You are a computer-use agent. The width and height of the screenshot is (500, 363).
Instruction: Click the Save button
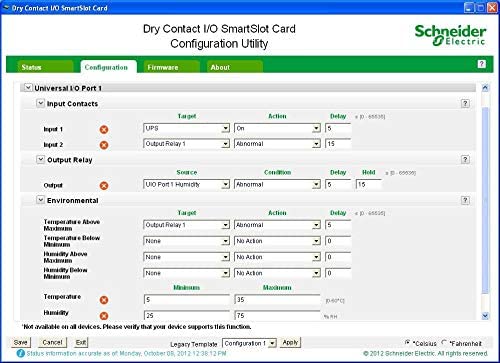(21, 342)
